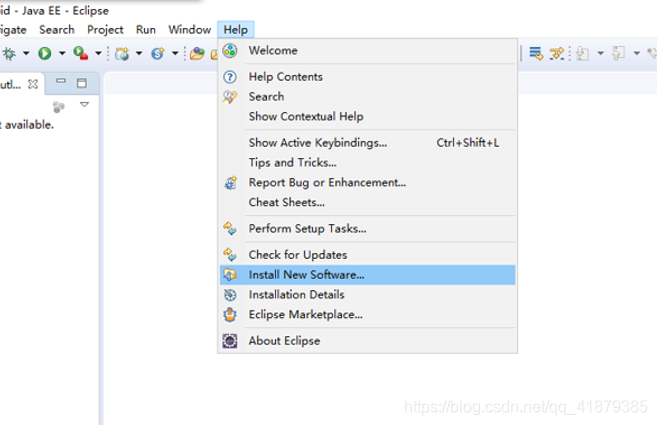Screen dimensions: 657x425
Task: Expand the dropdown beside the globe wizard icon
Action: (139, 53)
